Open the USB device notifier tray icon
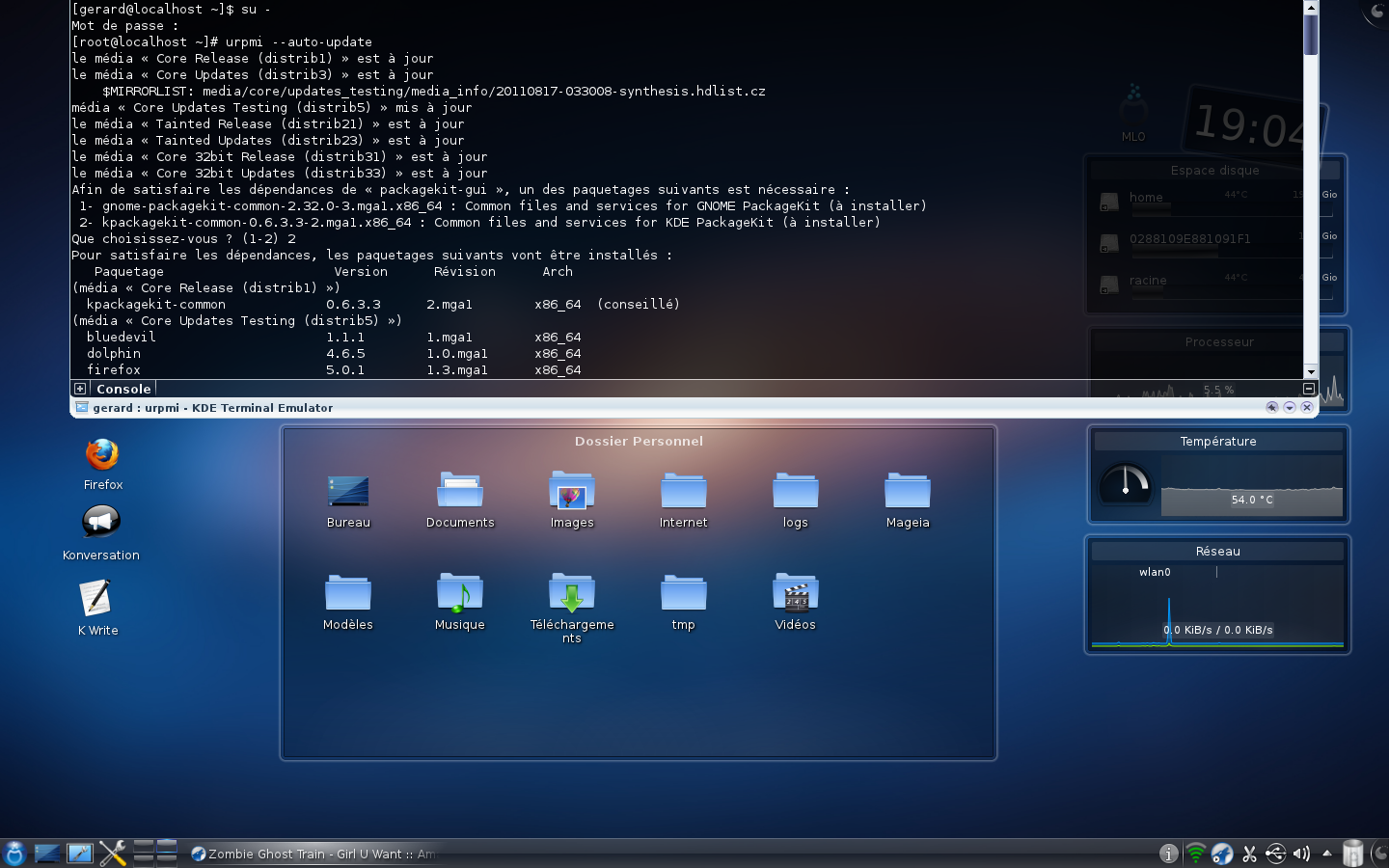Image resolution: width=1389 pixels, height=868 pixels. coord(1275,854)
